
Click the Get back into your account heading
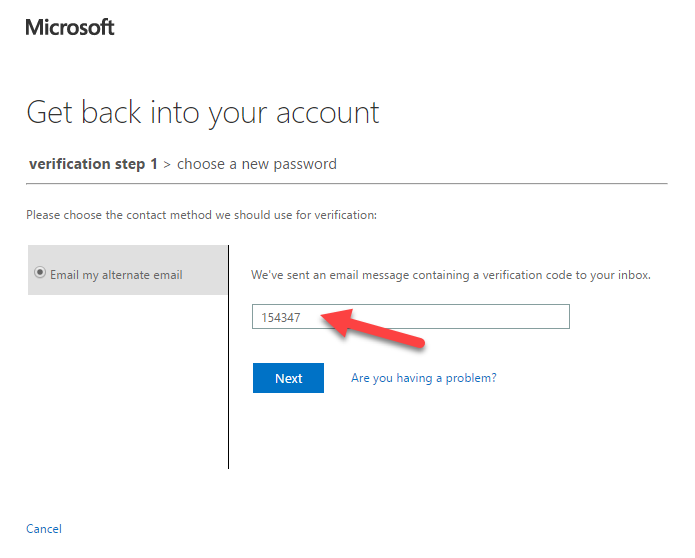(203, 113)
